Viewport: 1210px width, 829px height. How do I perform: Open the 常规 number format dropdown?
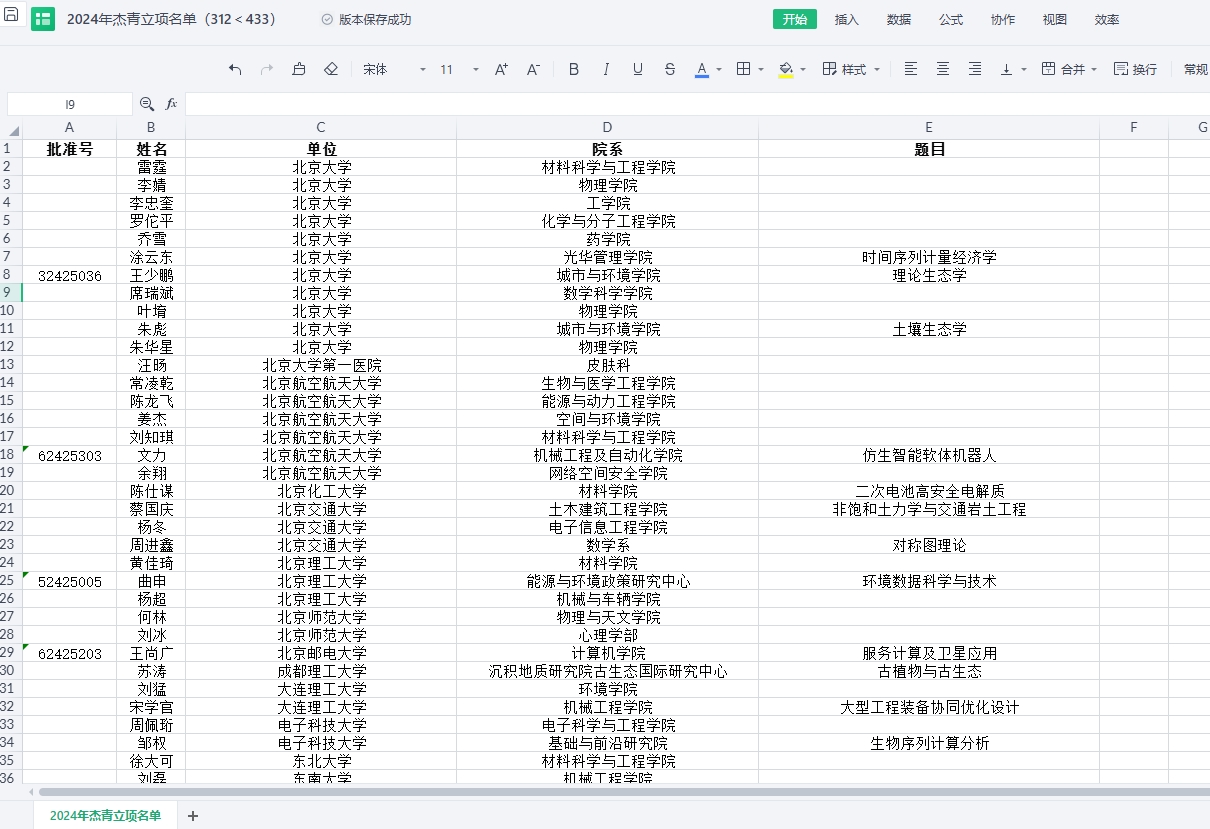pos(1195,69)
